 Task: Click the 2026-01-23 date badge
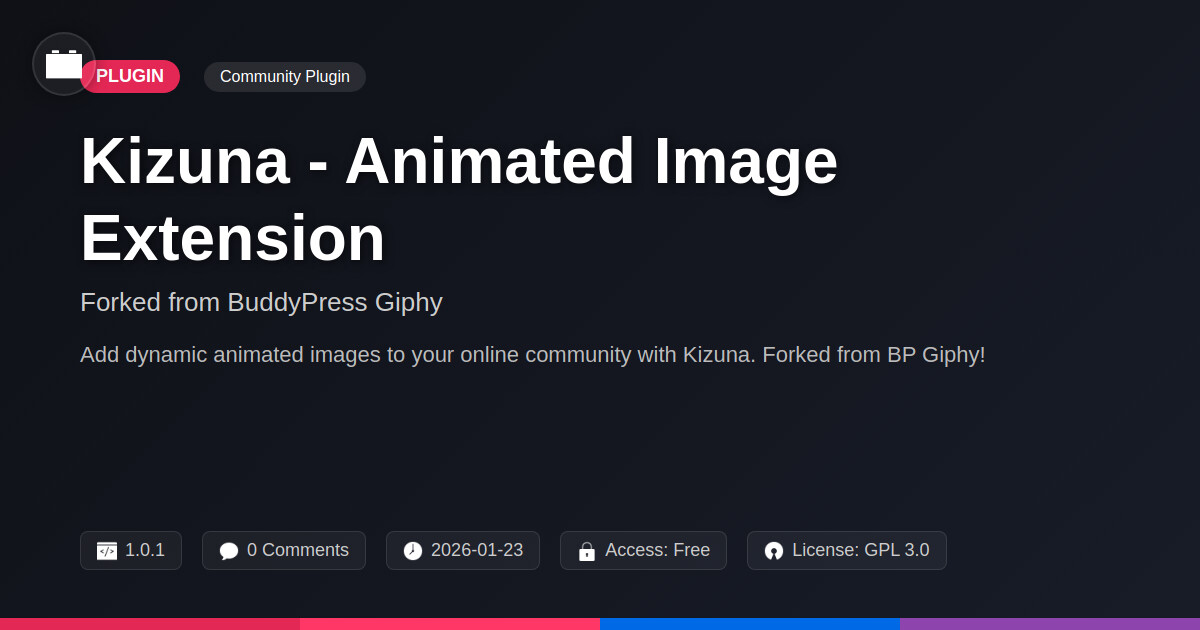(476, 550)
